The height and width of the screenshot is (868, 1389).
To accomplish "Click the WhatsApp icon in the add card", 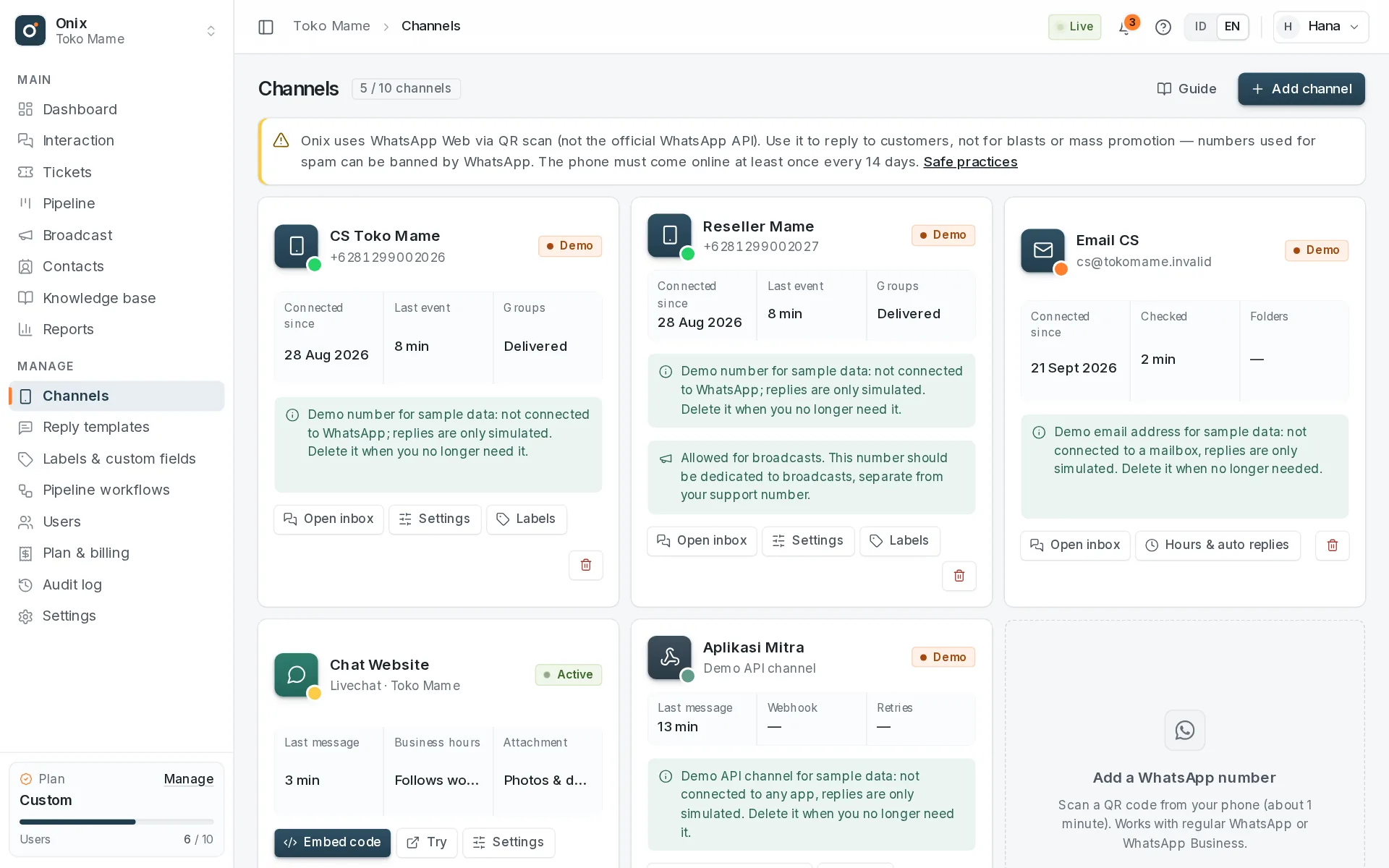I will [x=1184, y=730].
